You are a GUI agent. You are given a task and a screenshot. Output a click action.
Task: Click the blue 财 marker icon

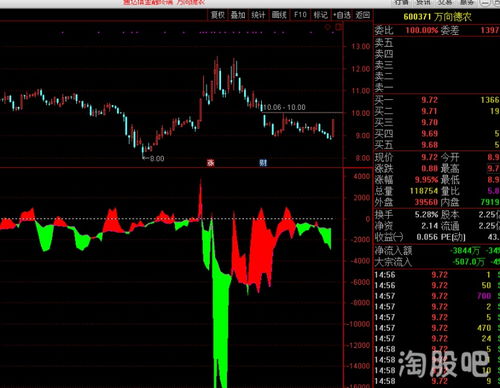263,163
